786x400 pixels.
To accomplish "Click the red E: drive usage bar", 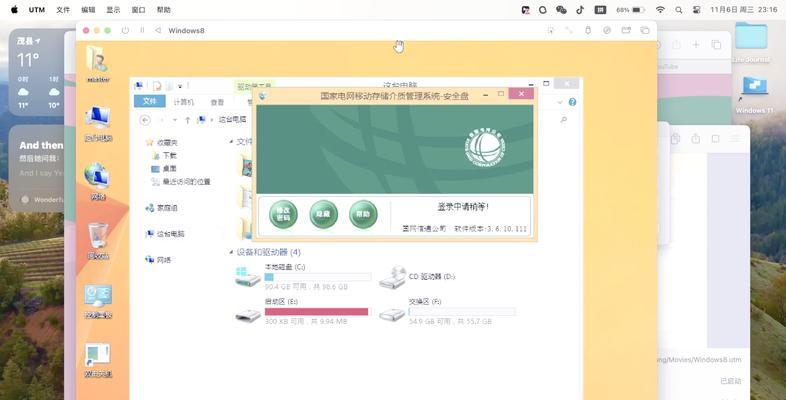I will point(316,312).
